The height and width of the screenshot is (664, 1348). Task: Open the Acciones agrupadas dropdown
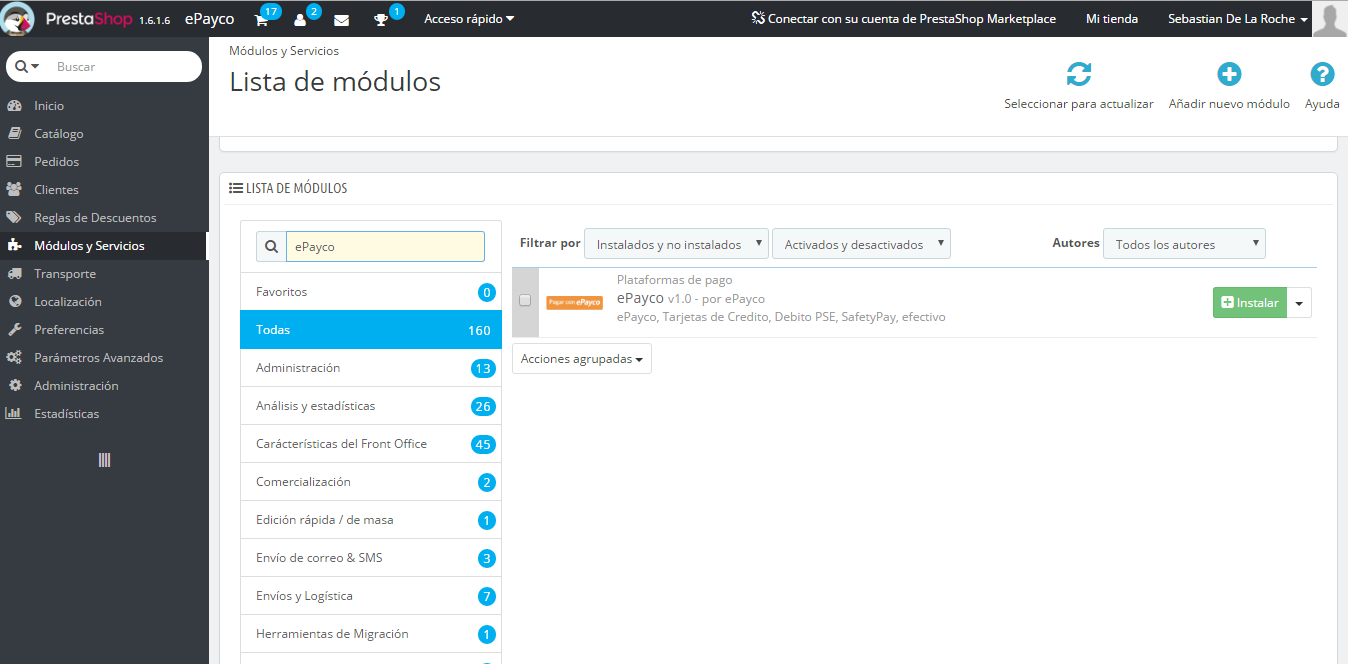(x=582, y=359)
